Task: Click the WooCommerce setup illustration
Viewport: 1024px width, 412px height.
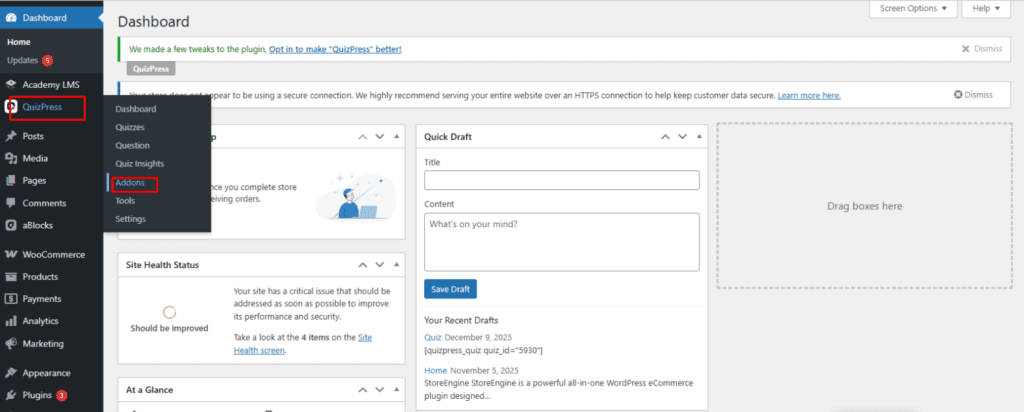Action: tap(355, 197)
